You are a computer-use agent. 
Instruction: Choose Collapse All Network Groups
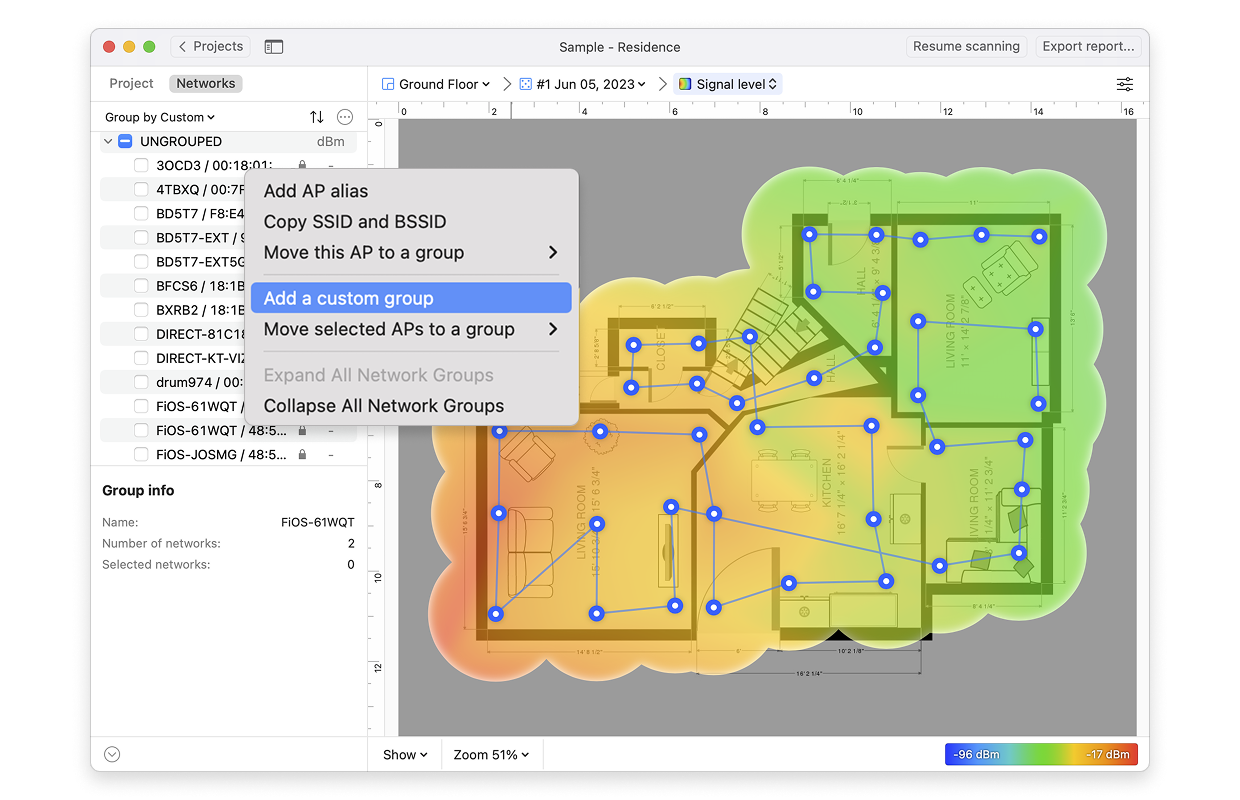tap(411, 406)
